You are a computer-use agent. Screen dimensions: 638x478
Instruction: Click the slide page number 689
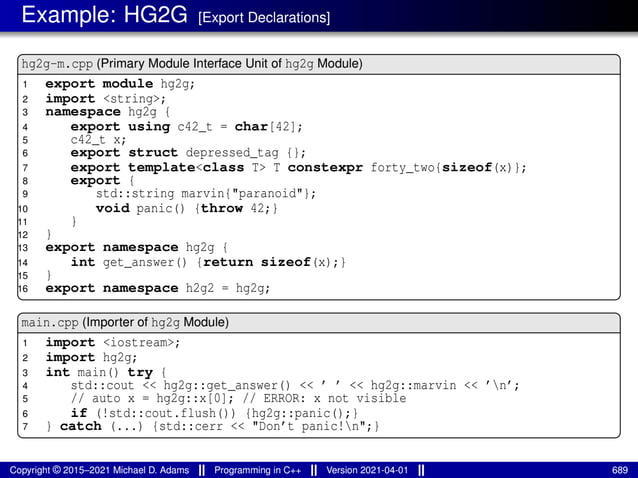pyautogui.click(x=620, y=470)
